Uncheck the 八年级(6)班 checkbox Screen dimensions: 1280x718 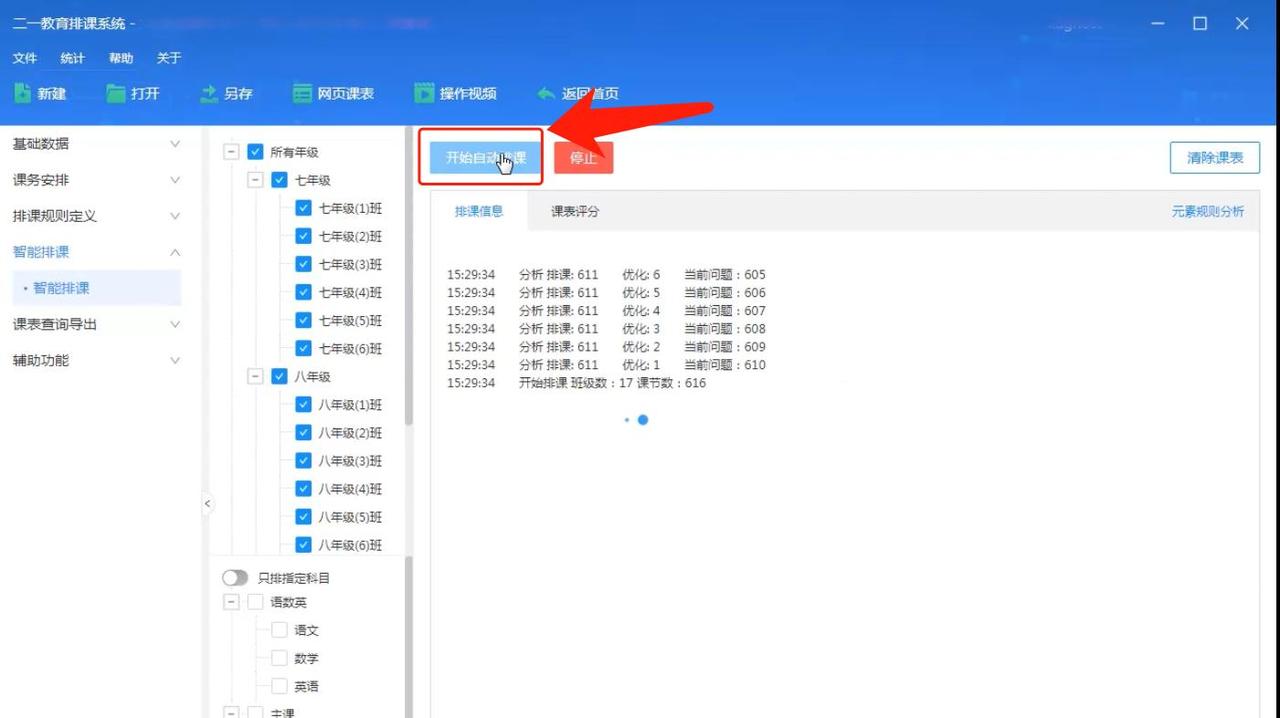303,545
